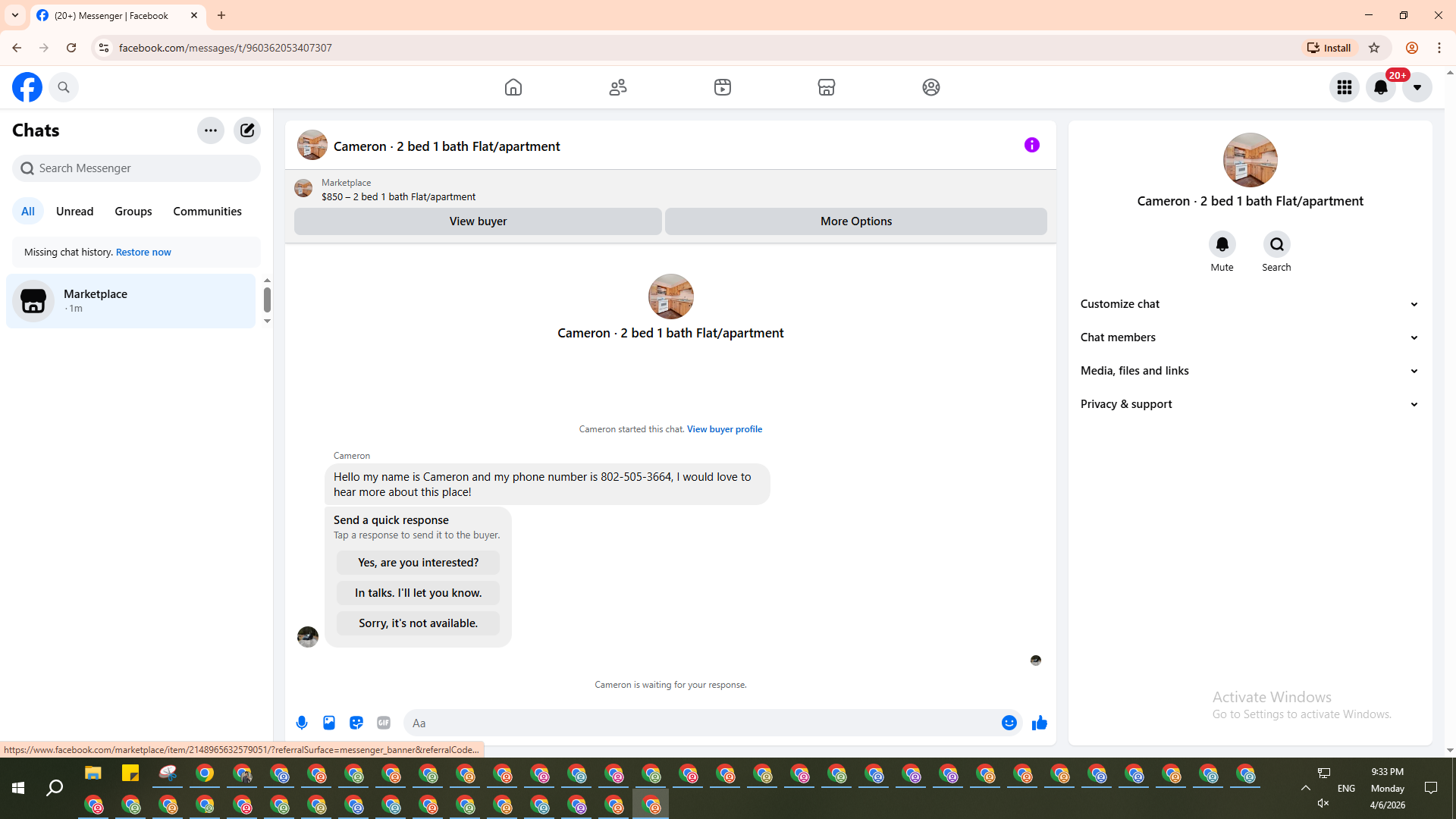Go to the Home feed icon
The height and width of the screenshot is (819, 1456).
pos(513,87)
